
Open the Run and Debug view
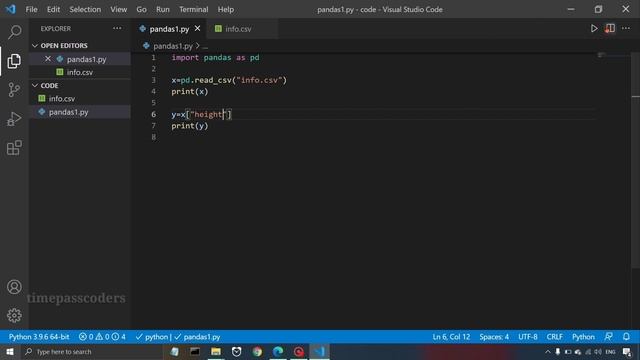coord(14,119)
